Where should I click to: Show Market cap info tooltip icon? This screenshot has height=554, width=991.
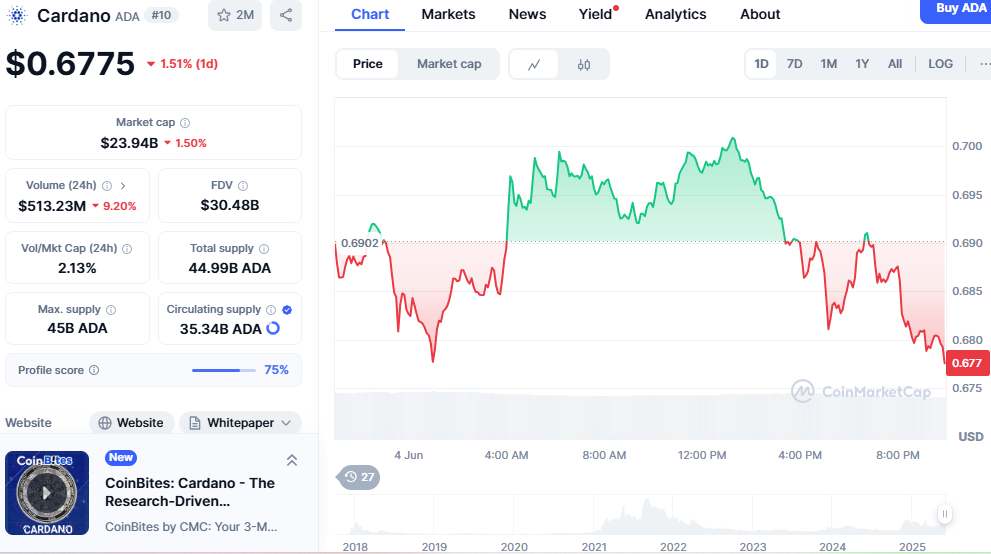click(185, 123)
